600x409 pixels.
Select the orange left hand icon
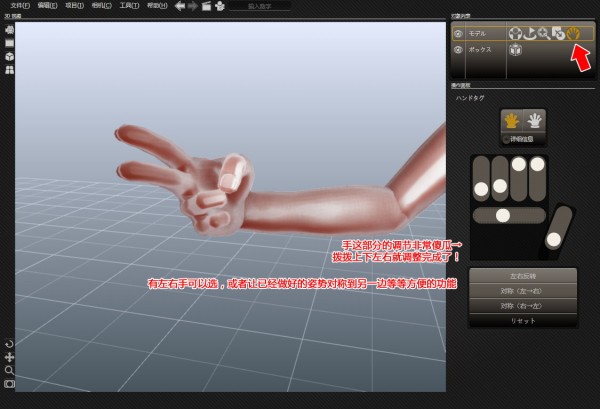coord(512,120)
